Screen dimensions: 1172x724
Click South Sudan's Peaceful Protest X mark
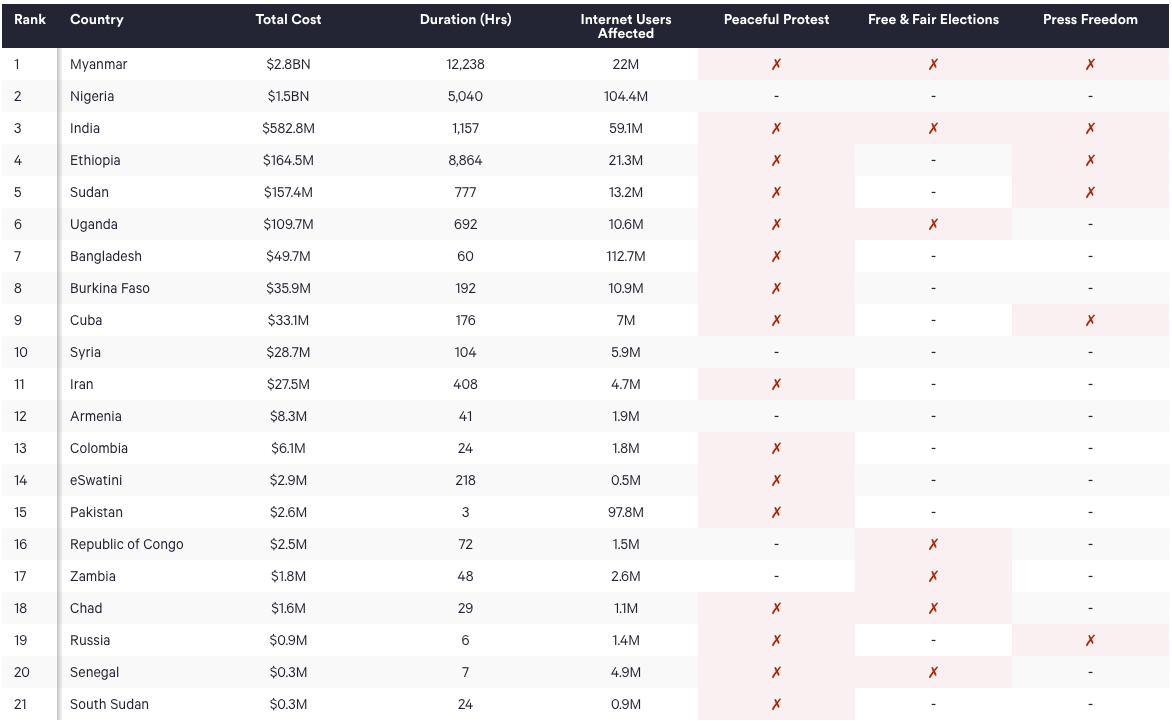pyautogui.click(x=776, y=704)
